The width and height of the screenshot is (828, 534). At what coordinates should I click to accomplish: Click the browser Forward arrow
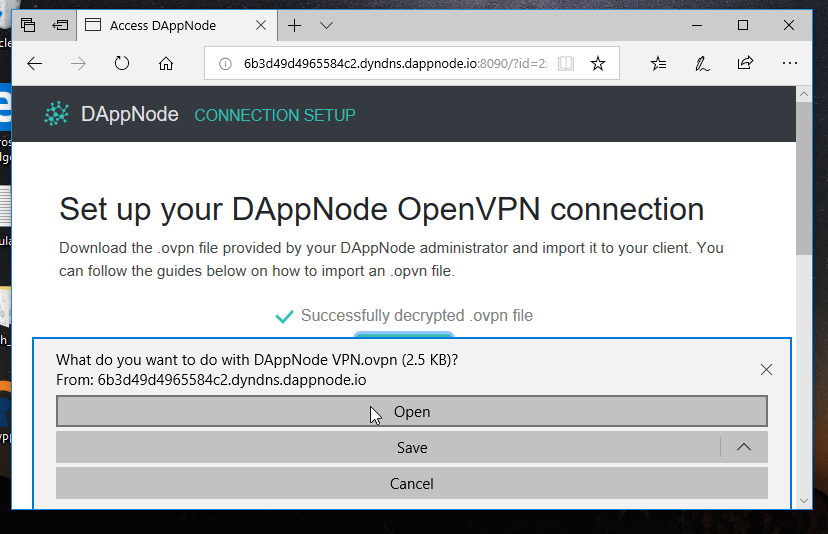pos(78,64)
